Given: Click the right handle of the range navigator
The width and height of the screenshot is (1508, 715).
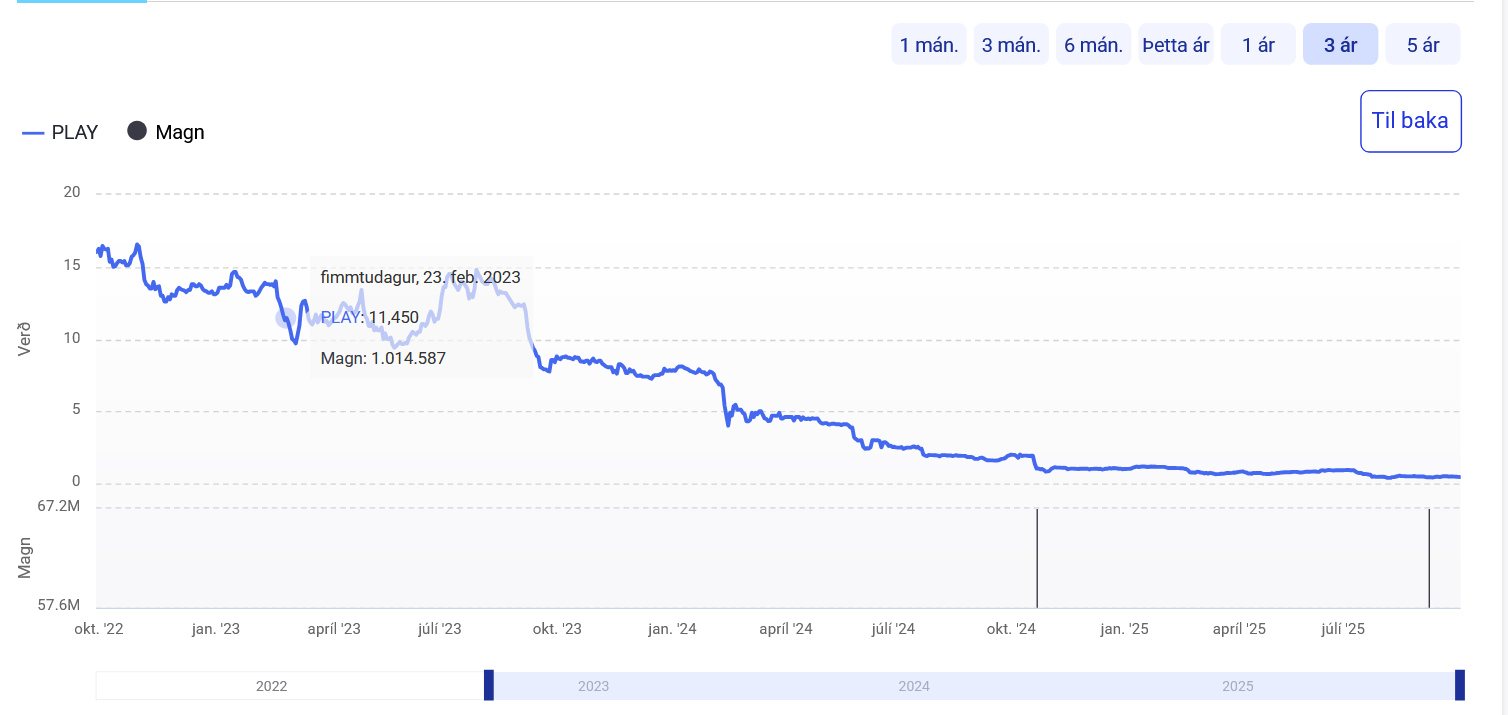Looking at the screenshot, I should [1460, 686].
